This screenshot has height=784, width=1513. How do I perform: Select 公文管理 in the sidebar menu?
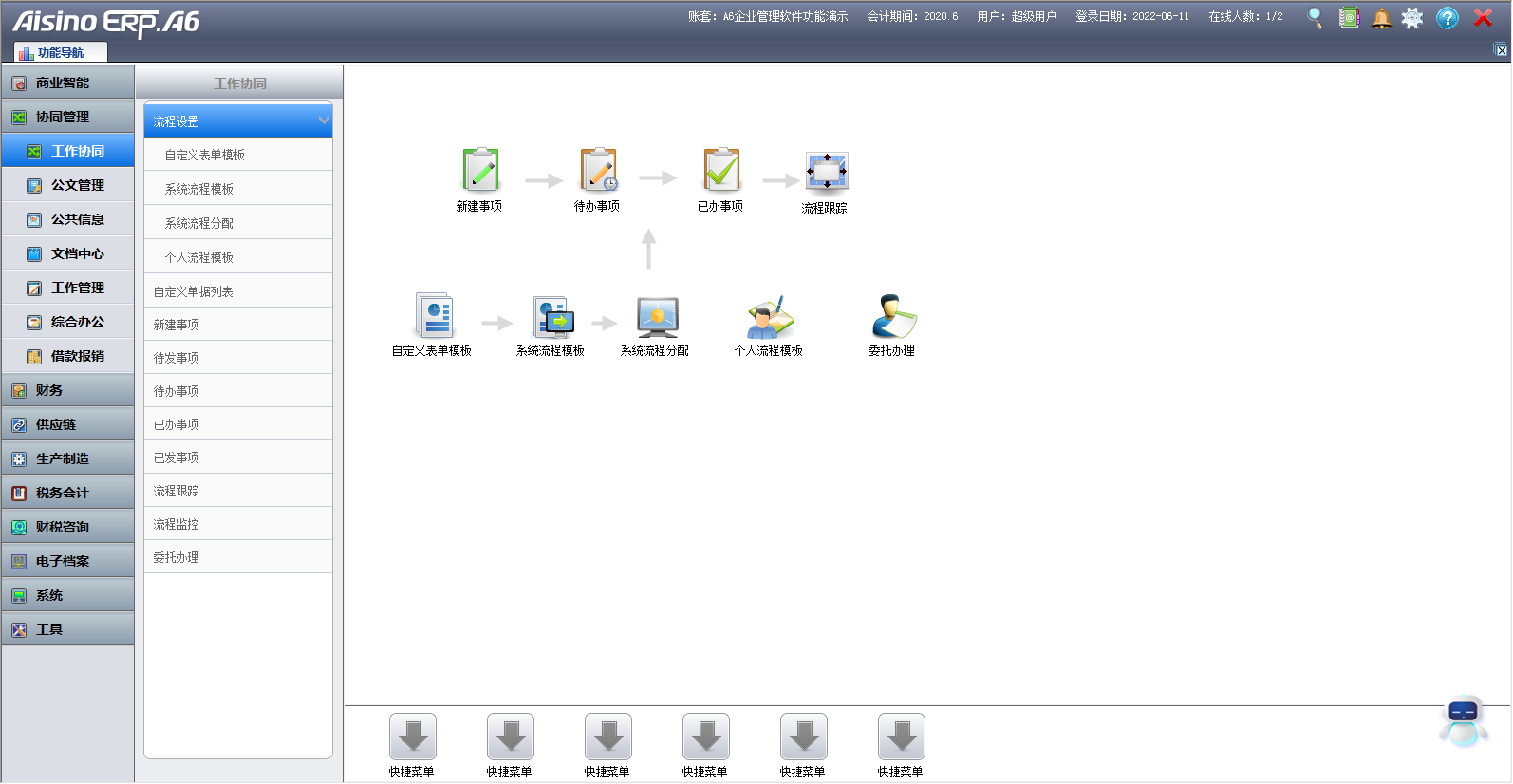(77, 185)
